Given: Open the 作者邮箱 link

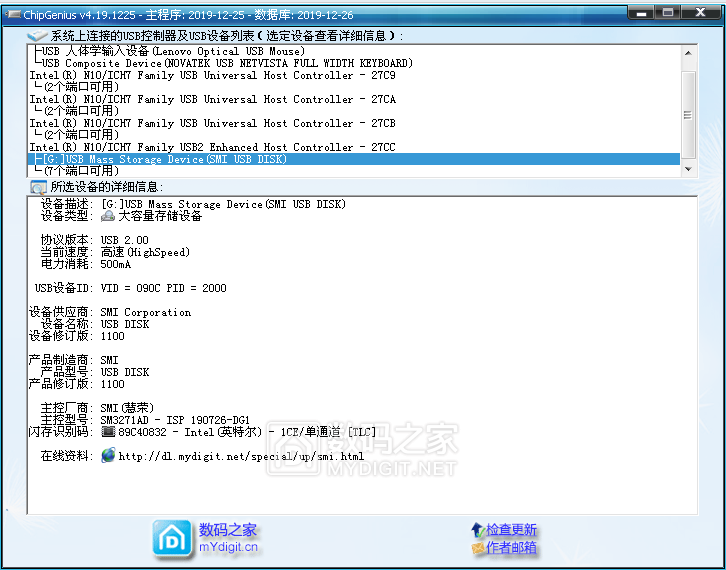Looking at the screenshot, I should pos(511,548).
